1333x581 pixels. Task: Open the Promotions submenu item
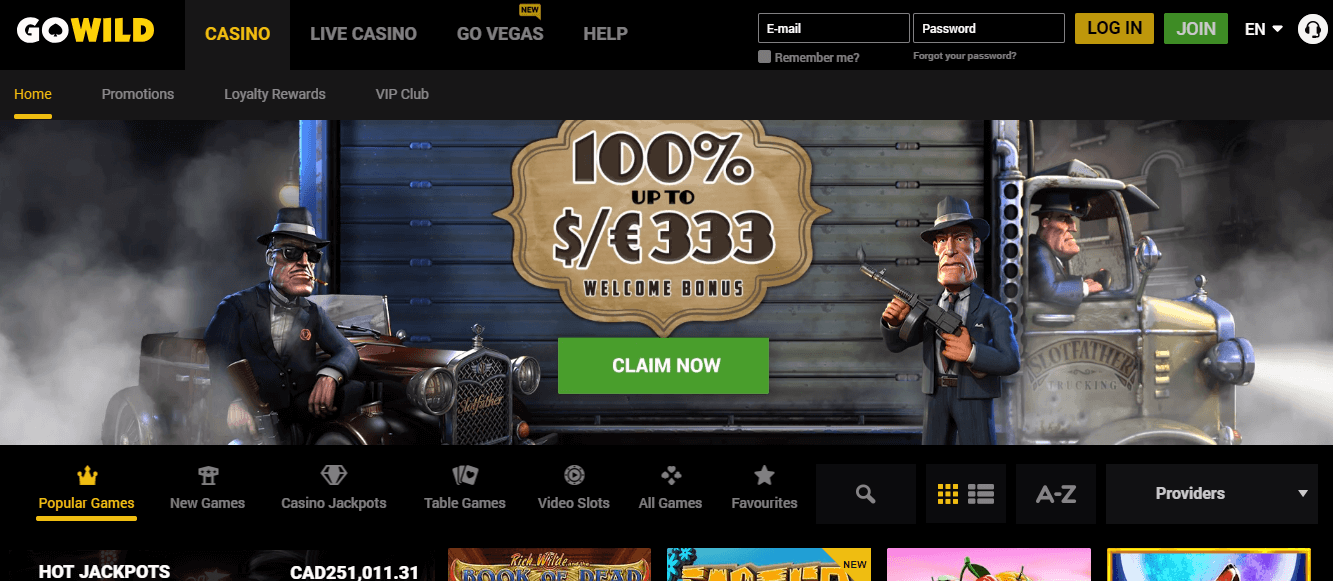click(x=138, y=94)
